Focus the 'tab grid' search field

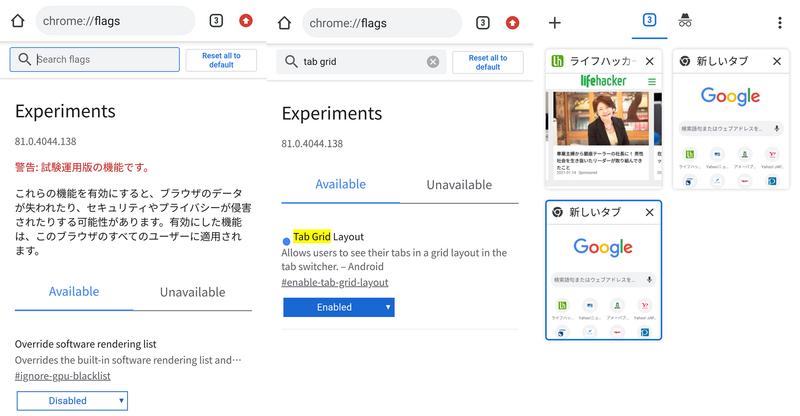361,62
